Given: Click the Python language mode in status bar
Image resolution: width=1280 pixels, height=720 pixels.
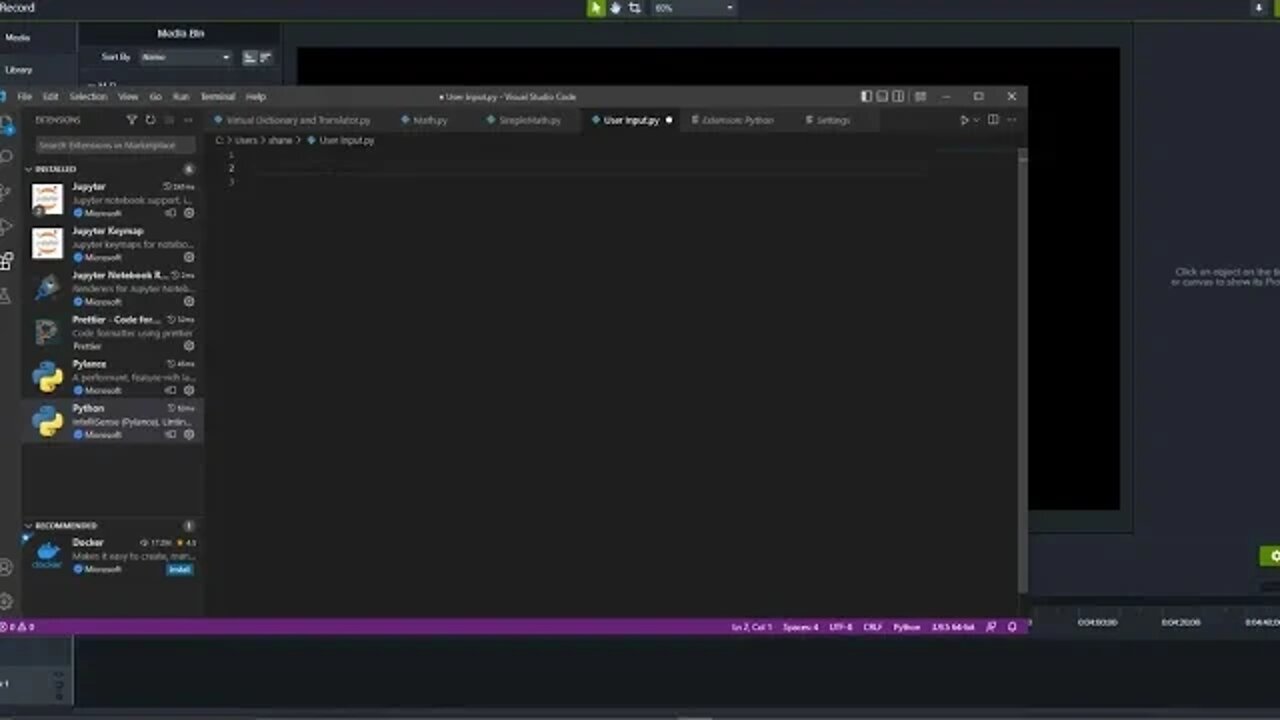Looking at the screenshot, I should tap(906, 627).
